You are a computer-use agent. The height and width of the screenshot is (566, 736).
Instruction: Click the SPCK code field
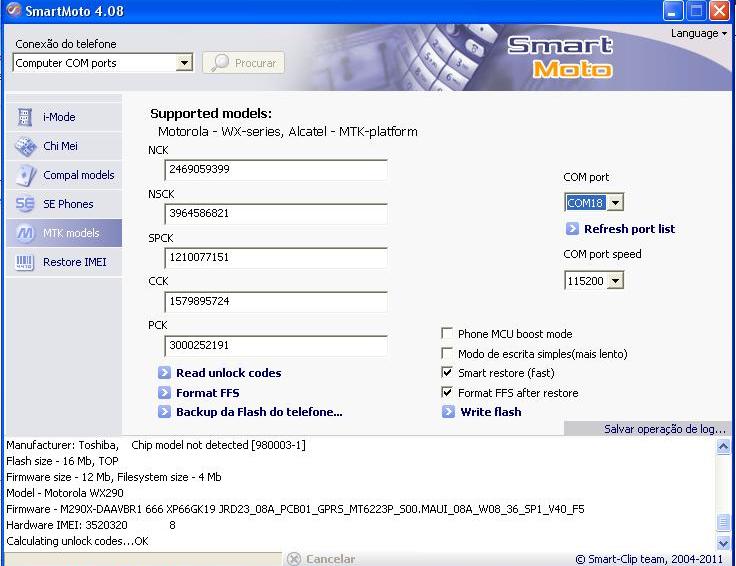(276, 258)
